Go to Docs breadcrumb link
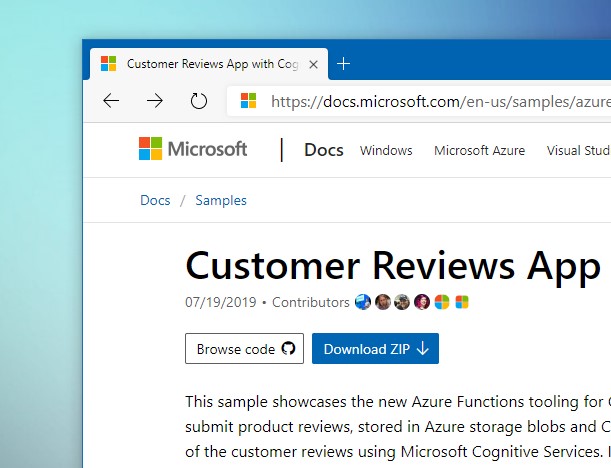This screenshot has width=611, height=468. pyautogui.click(x=155, y=200)
